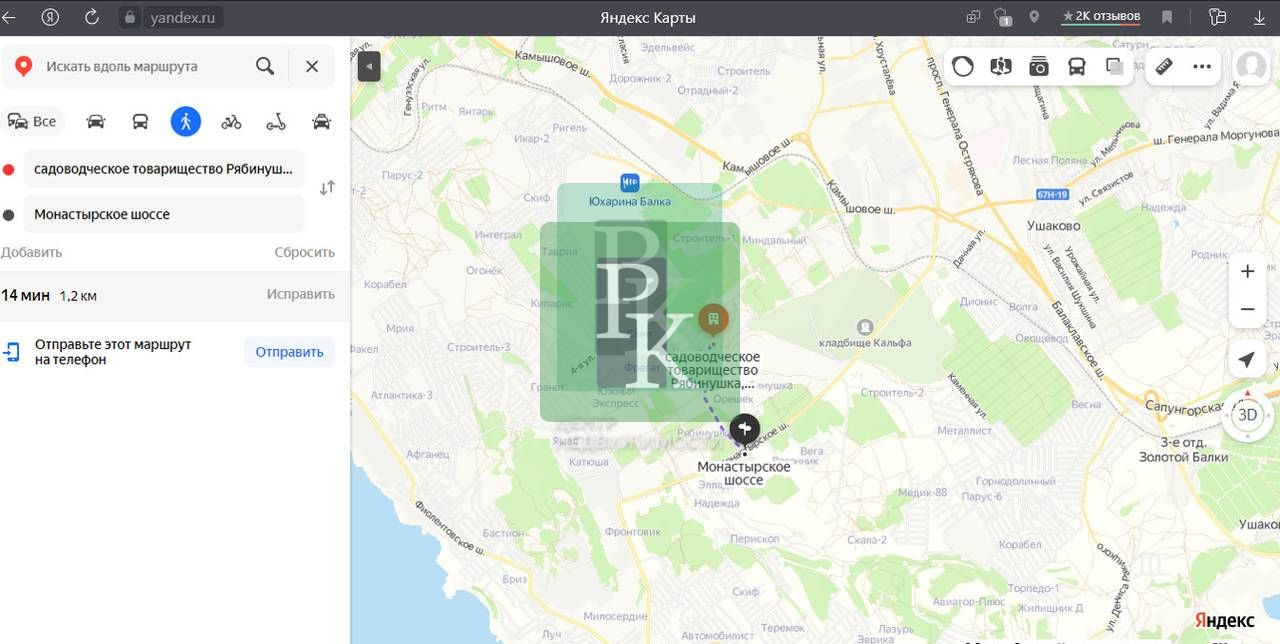Select the 'Все' transport modes tab

point(32,121)
